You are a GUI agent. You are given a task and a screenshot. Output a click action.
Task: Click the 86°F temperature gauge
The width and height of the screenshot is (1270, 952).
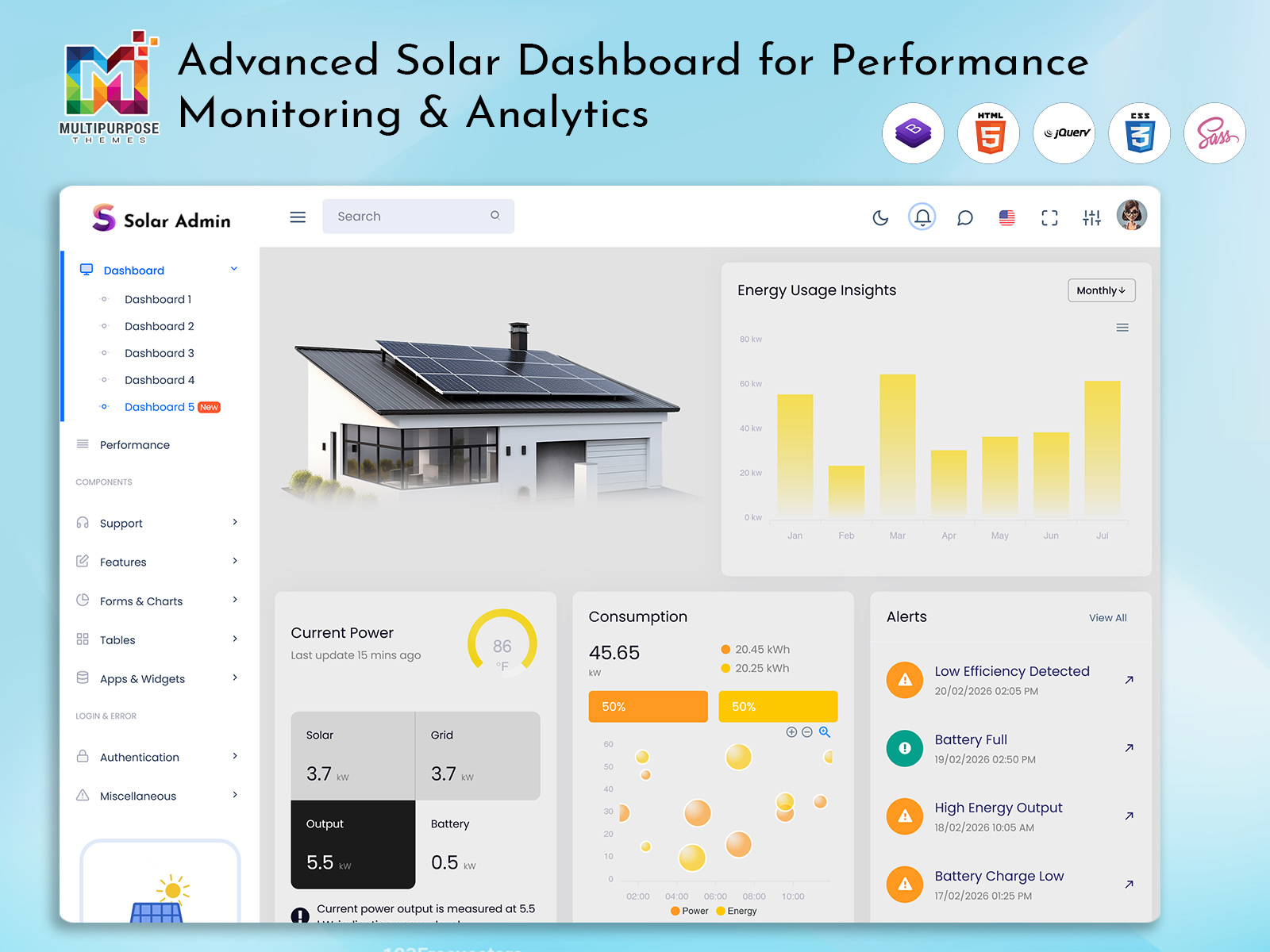click(502, 643)
